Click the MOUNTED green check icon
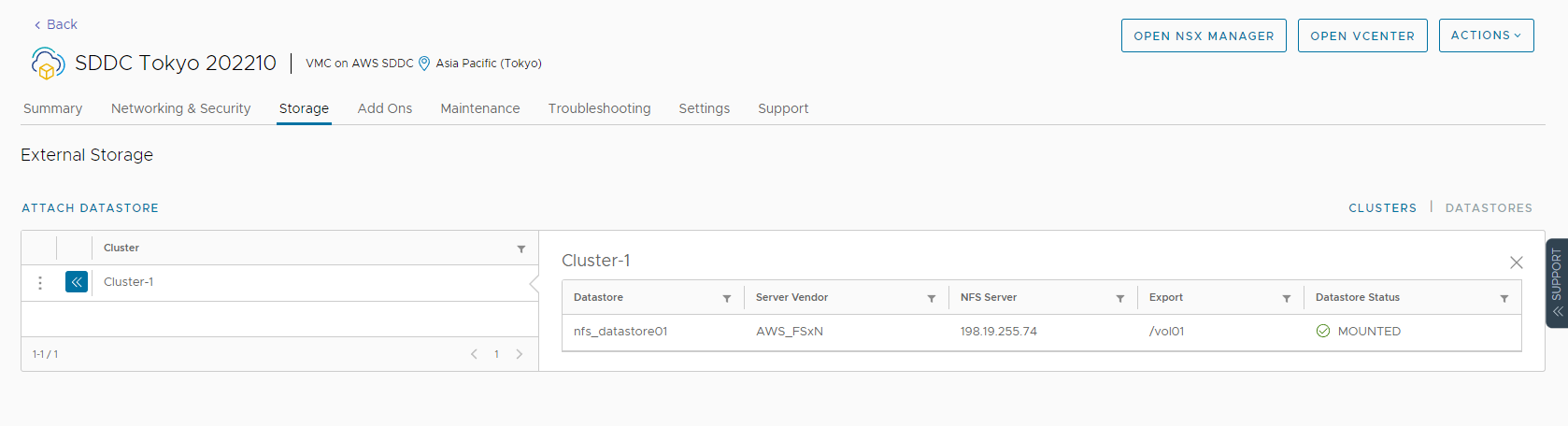This screenshot has height=426, width=1568. click(1323, 331)
